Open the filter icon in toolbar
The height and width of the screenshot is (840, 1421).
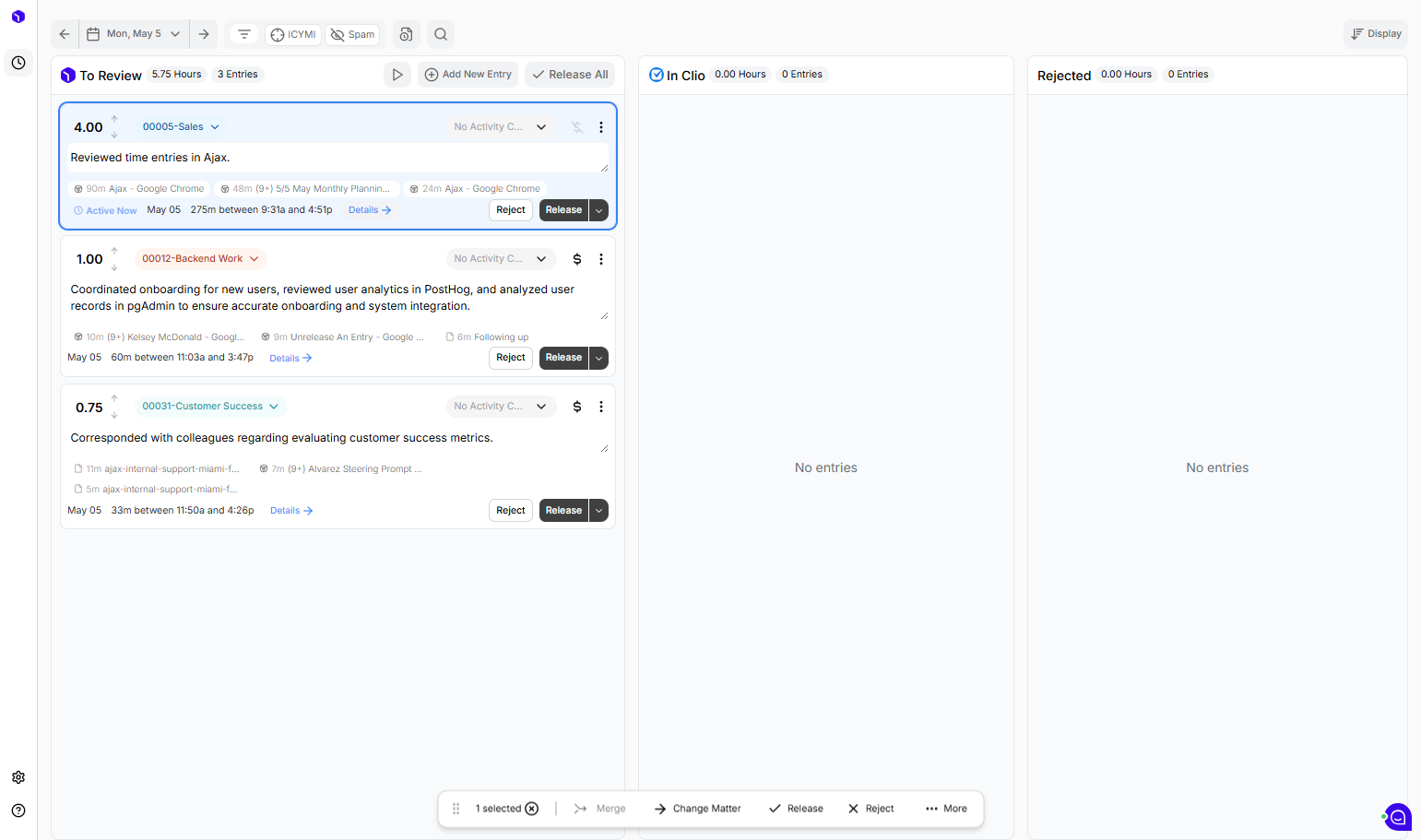[x=244, y=34]
